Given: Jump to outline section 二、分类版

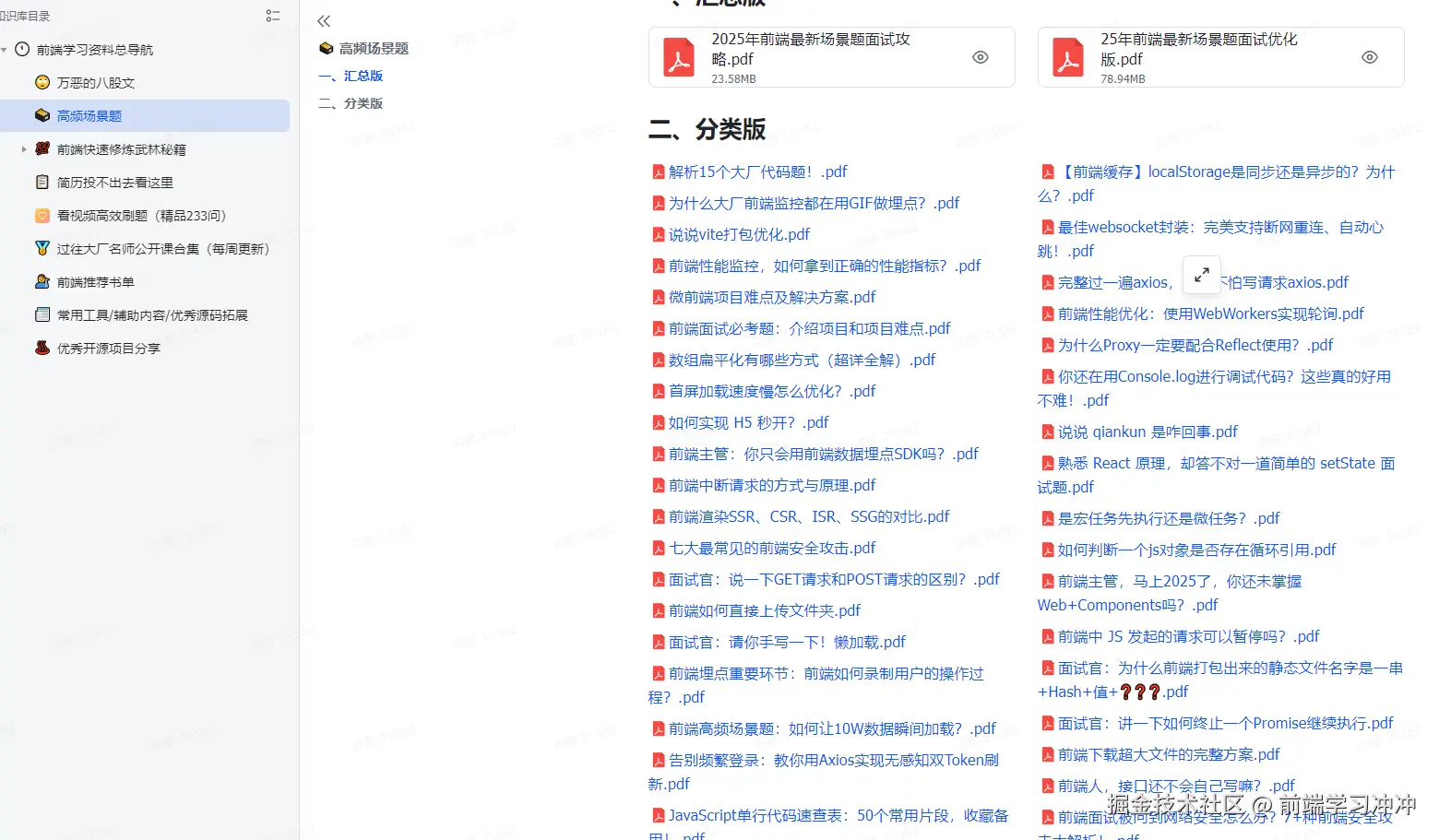Looking at the screenshot, I should 351,103.
